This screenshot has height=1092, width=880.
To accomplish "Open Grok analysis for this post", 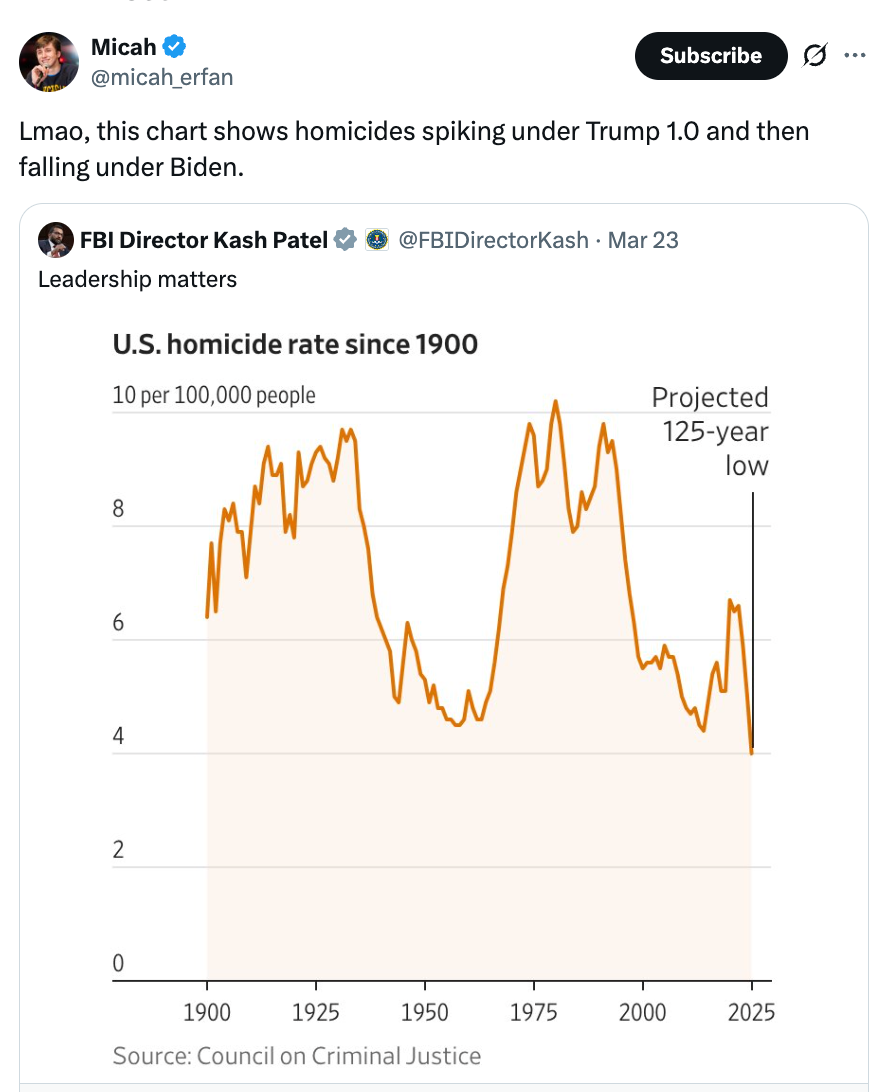I will [x=817, y=56].
